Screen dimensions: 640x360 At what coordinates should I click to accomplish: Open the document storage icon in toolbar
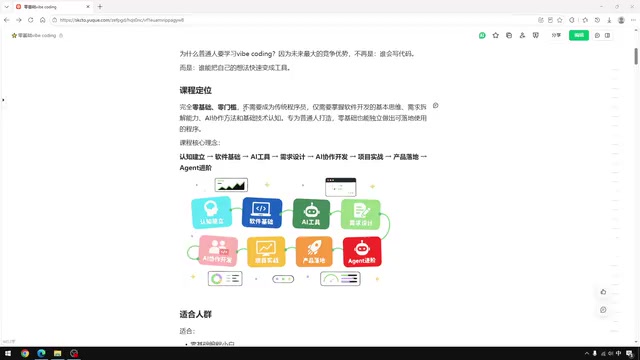click(x=509, y=36)
